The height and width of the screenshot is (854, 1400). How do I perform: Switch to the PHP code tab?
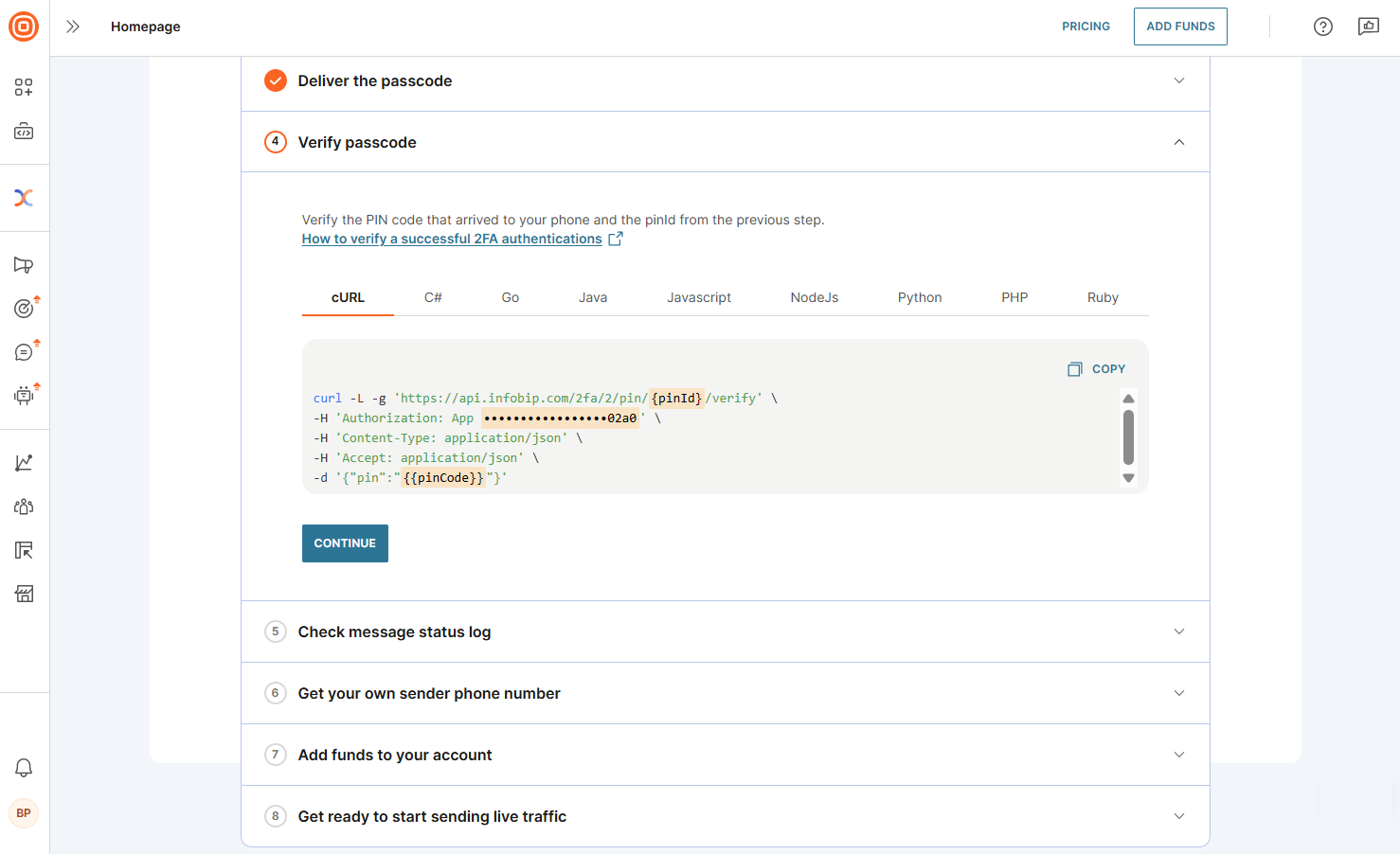(x=1014, y=297)
